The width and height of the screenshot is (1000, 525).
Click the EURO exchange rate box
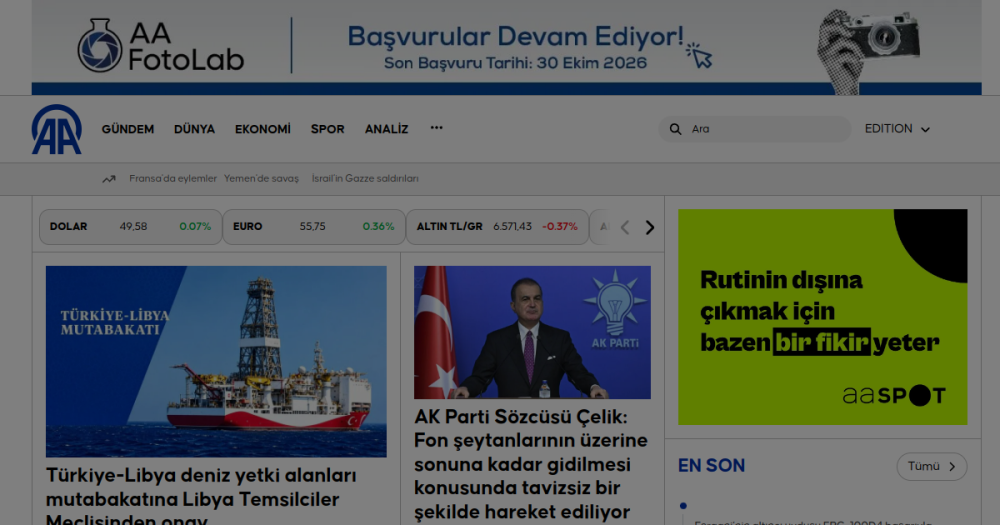(x=314, y=227)
